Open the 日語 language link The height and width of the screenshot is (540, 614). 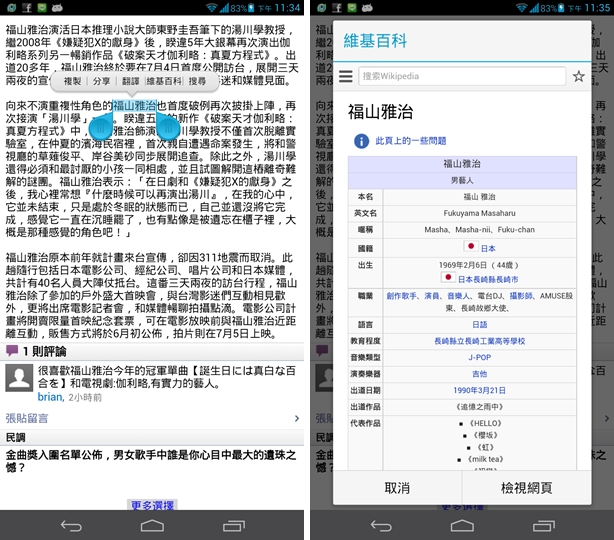(480, 324)
